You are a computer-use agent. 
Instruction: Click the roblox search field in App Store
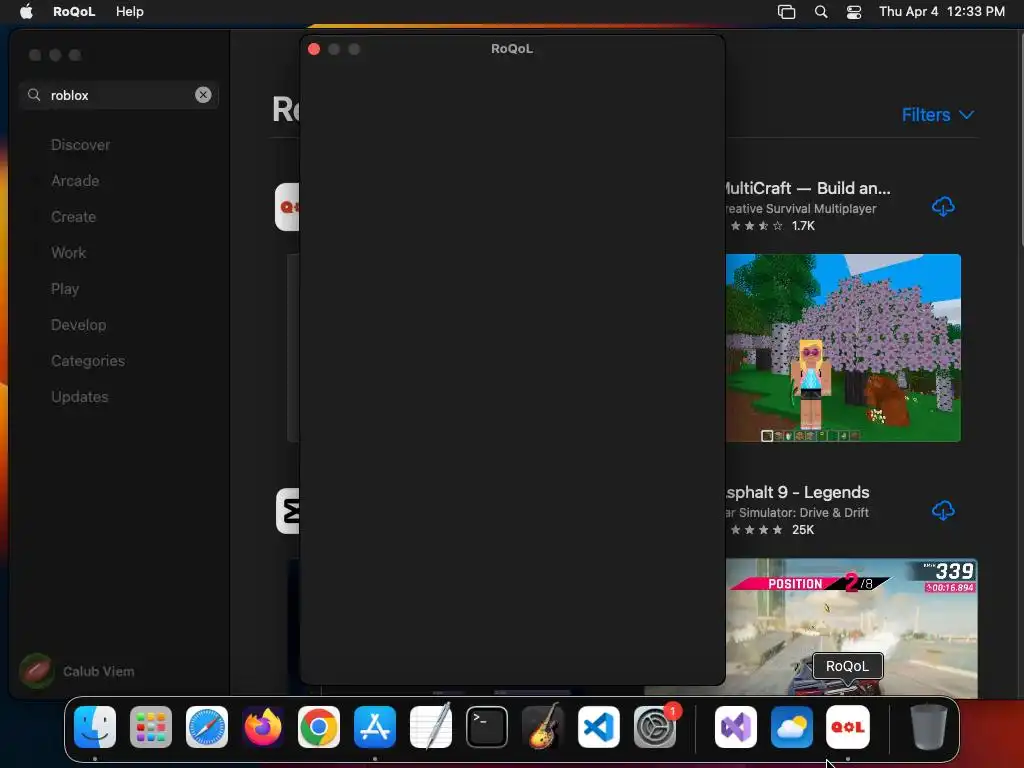pos(119,95)
